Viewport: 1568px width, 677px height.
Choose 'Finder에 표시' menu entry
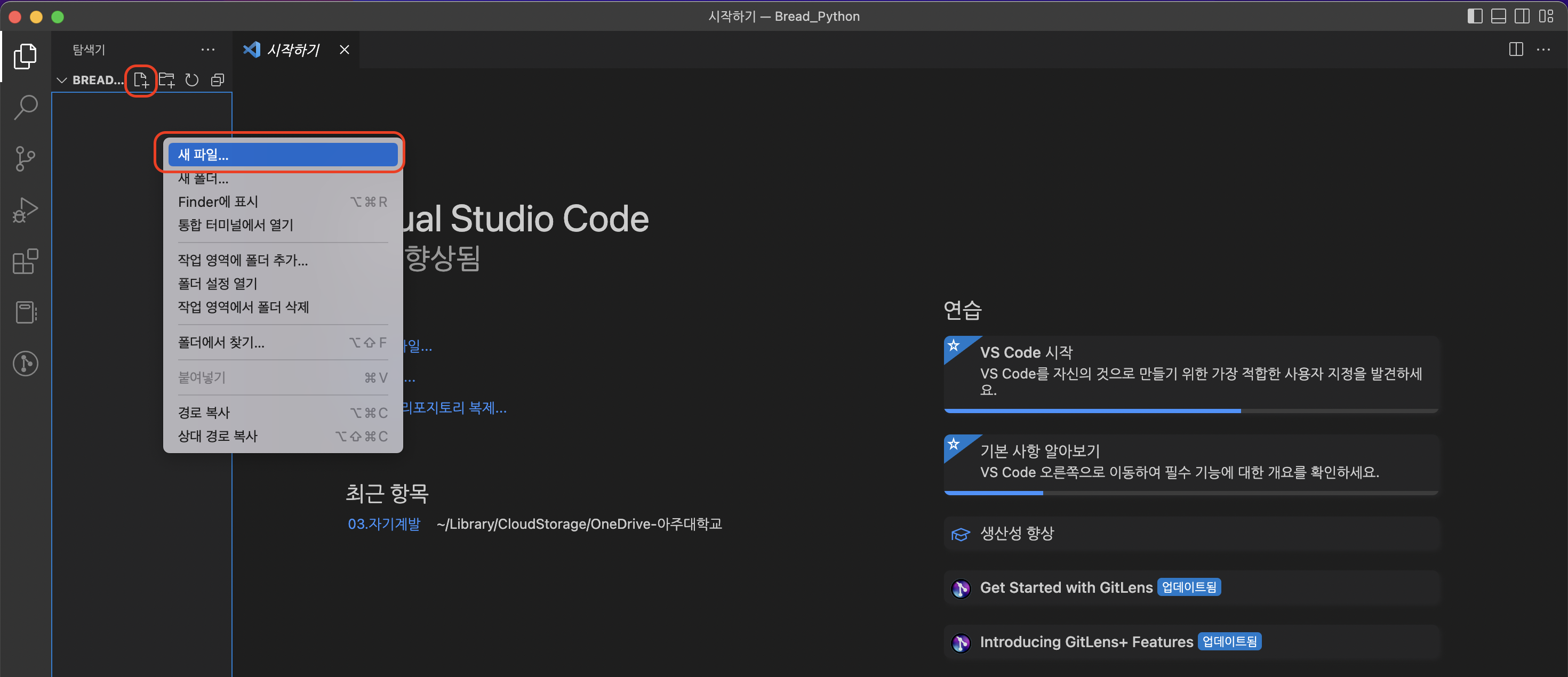[218, 202]
